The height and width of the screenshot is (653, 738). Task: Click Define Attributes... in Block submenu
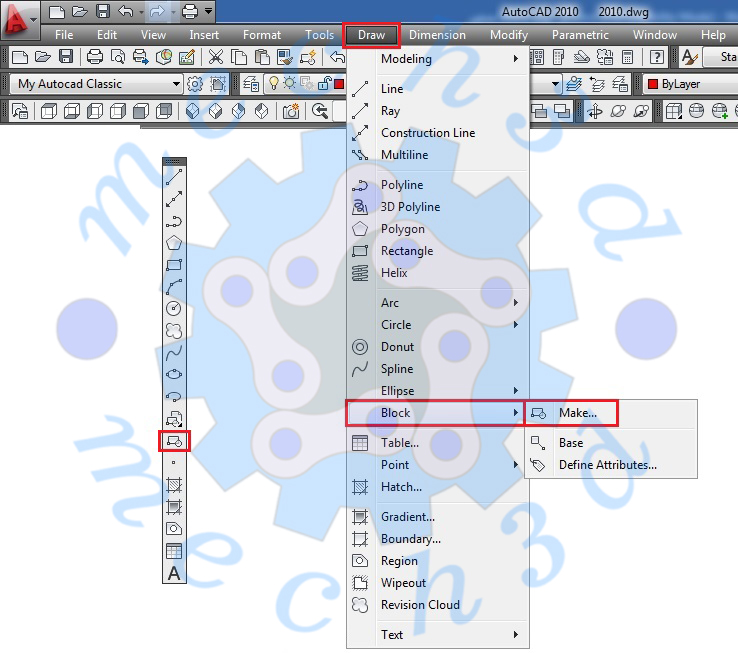point(607,465)
